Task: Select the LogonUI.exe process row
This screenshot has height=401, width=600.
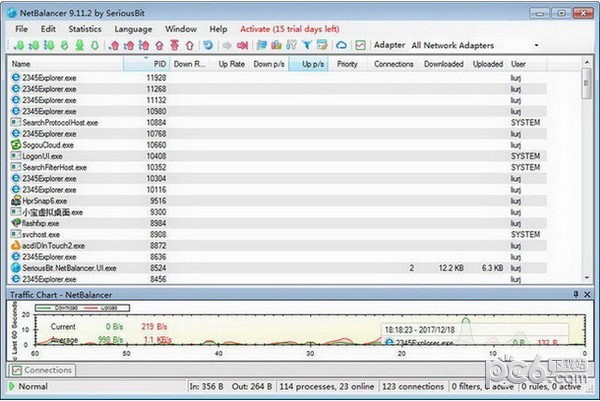Action: coord(278,156)
